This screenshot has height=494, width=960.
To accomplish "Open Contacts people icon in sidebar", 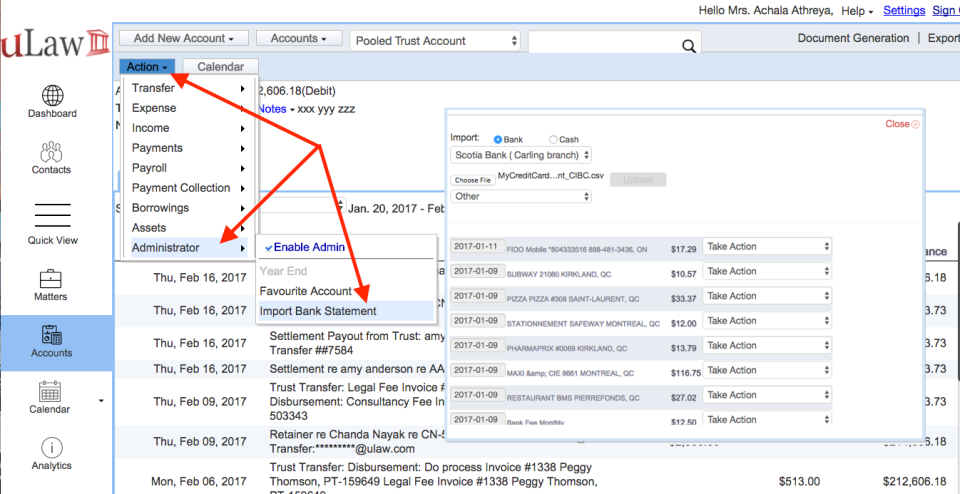I will (x=52, y=152).
